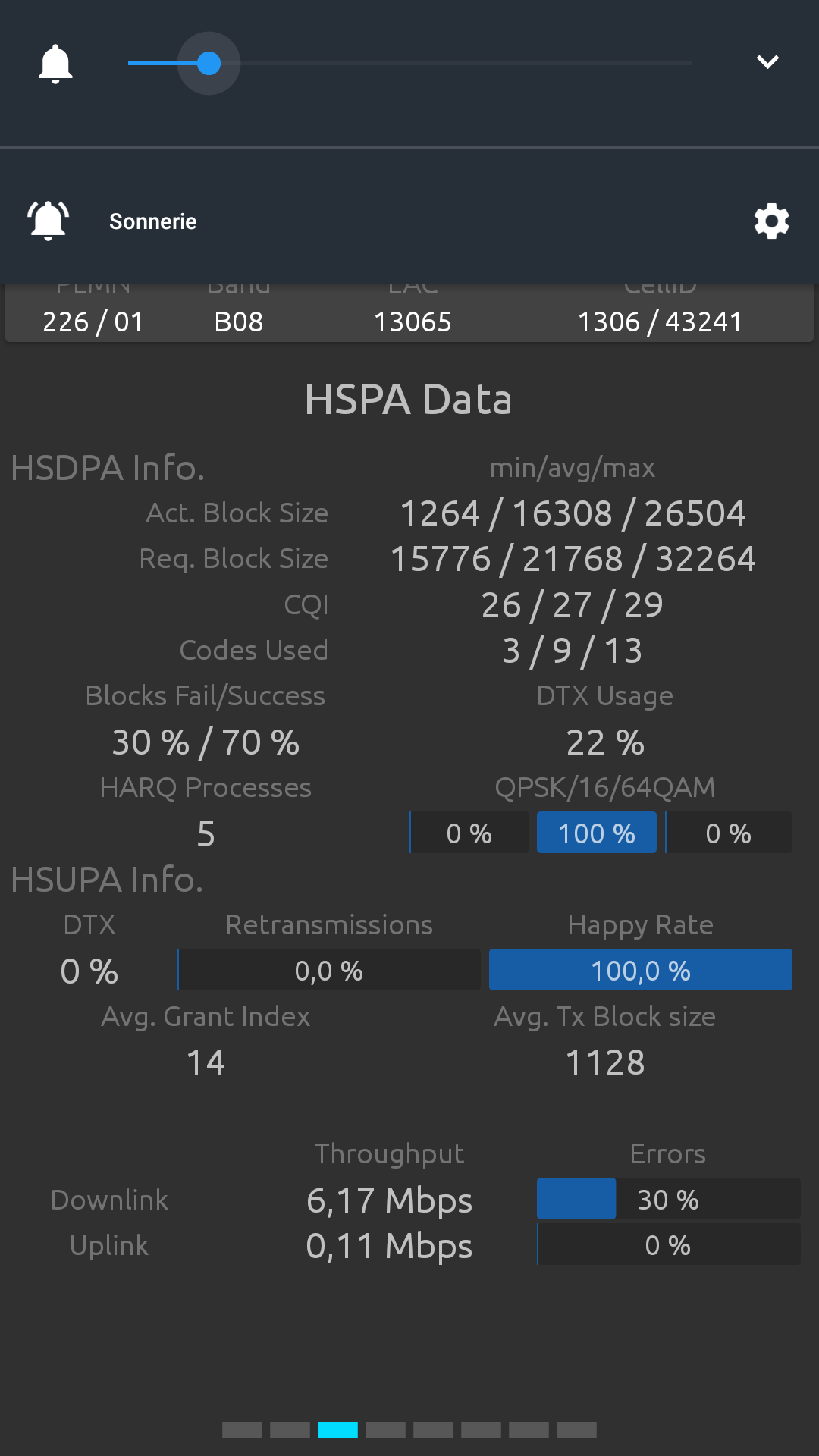The image size is (819, 1456).
Task: Tap the Uplink Errors 0 % bar
Action: click(x=669, y=1244)
